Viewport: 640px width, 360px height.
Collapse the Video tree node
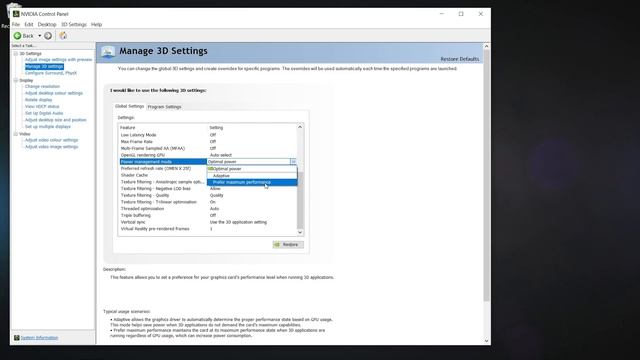(x=16, y=134)
